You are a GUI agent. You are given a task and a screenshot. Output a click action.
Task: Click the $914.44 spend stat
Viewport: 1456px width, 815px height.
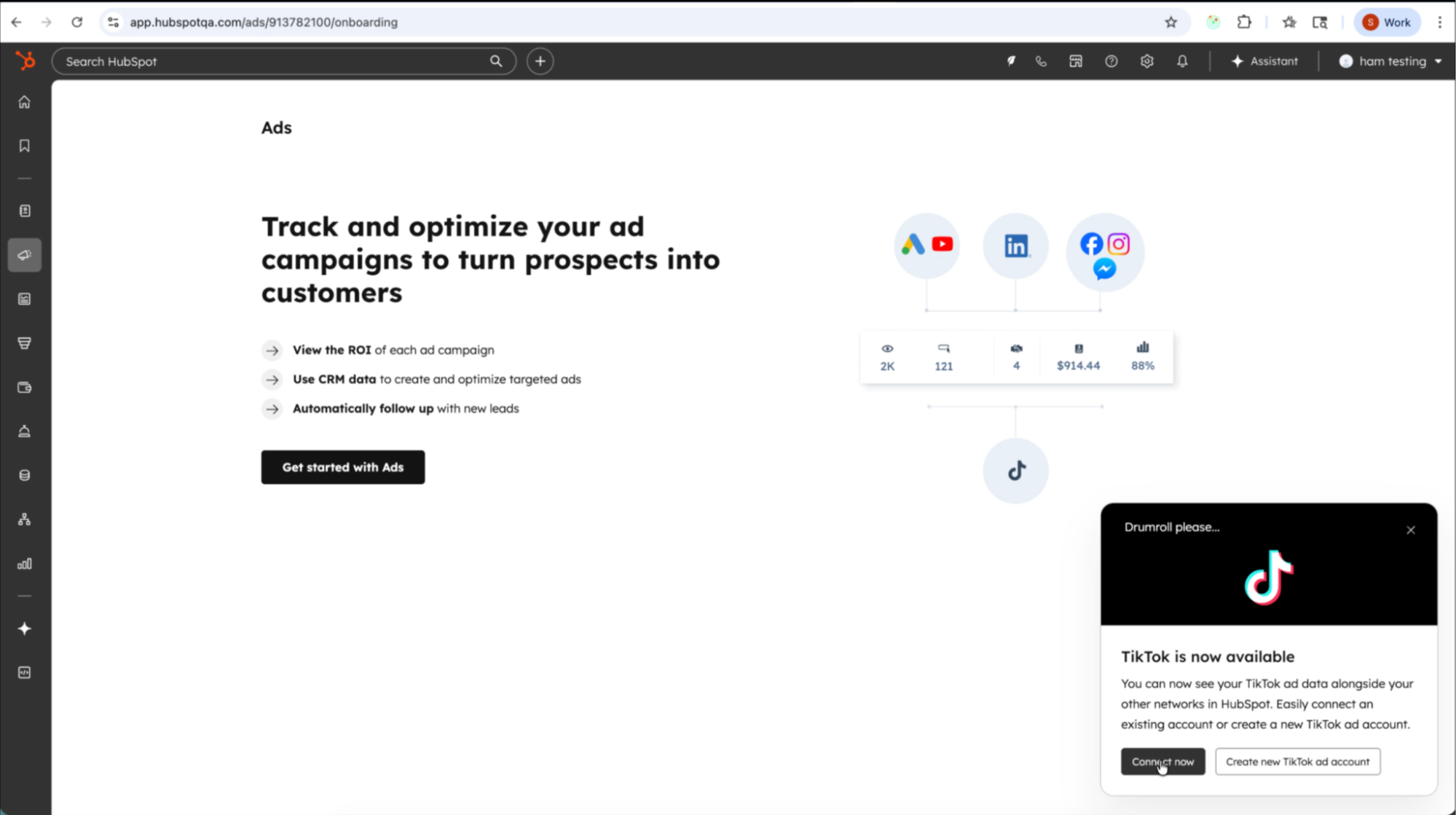point(1078,357)
